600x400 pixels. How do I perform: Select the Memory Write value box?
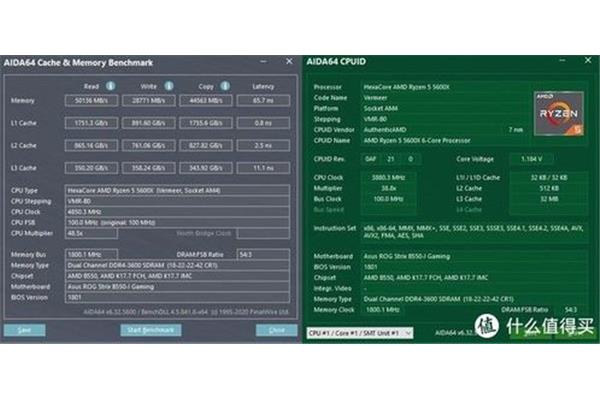[x=149, y=101]
